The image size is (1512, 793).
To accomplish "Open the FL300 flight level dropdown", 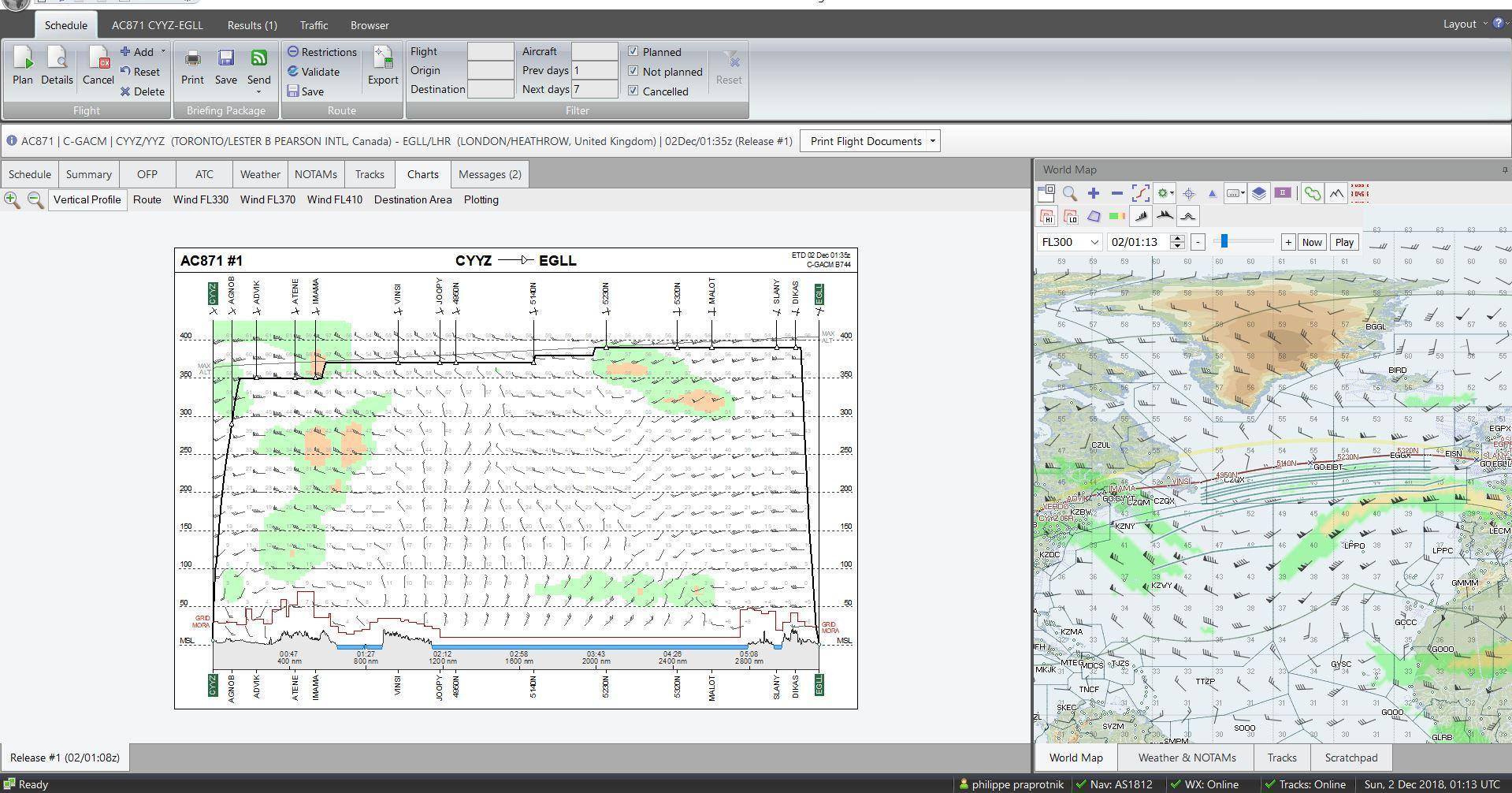I will tap(1095, 242).
